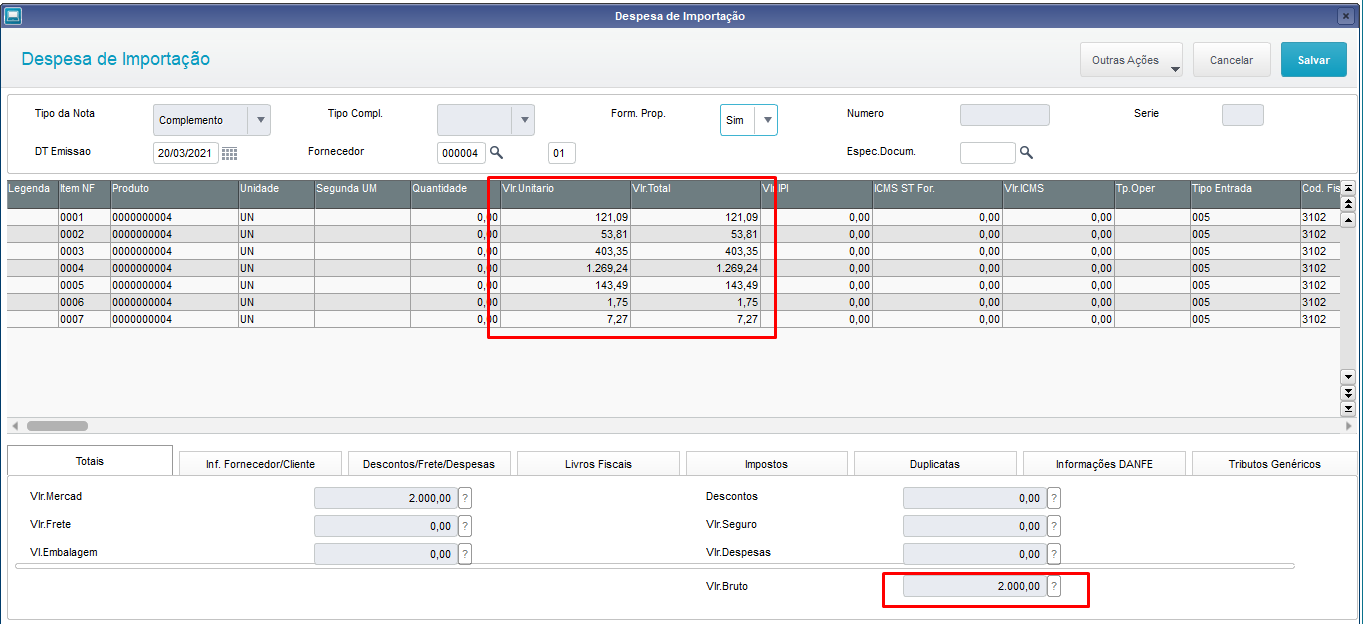Jump to last grid row with bottom arrow

tap(1348, 408)
